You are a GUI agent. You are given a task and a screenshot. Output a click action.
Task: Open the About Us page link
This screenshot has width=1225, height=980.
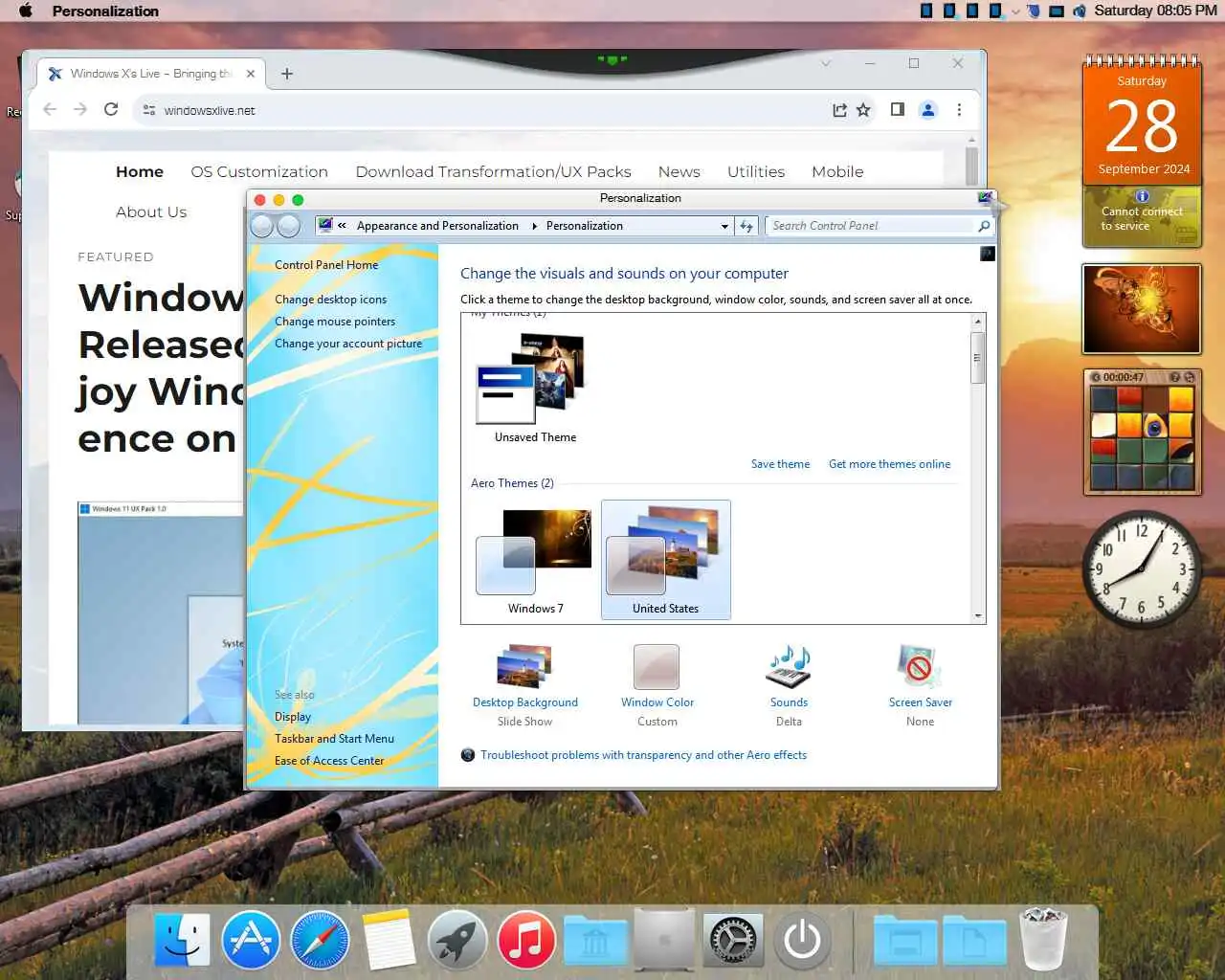tap(151, 212)
